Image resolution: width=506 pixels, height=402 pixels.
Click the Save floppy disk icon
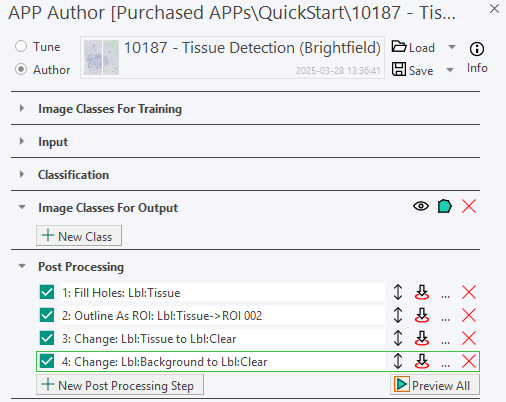pyautogui.click(x=399, y=69)
